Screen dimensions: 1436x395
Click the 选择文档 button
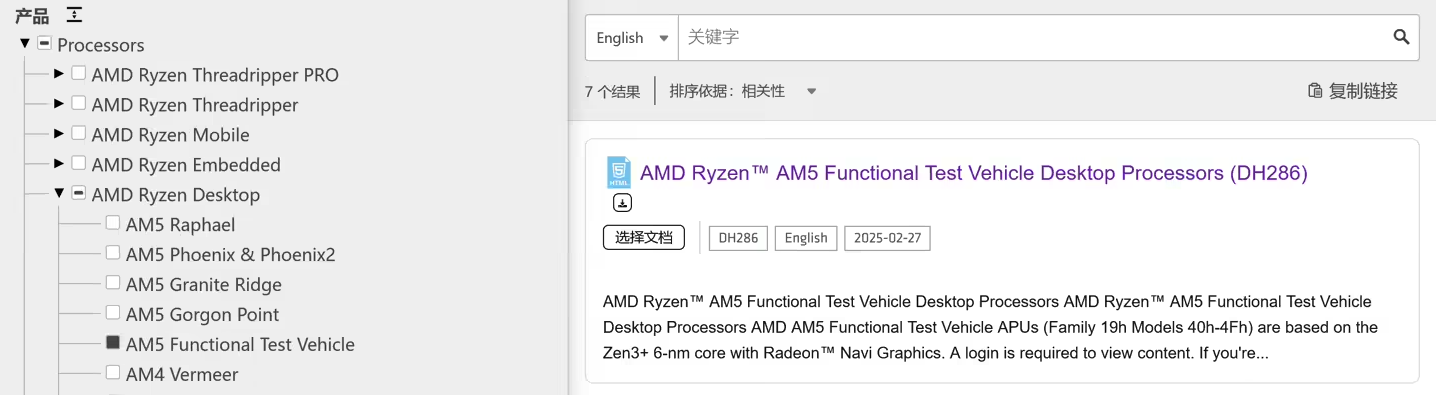(644, 238)
